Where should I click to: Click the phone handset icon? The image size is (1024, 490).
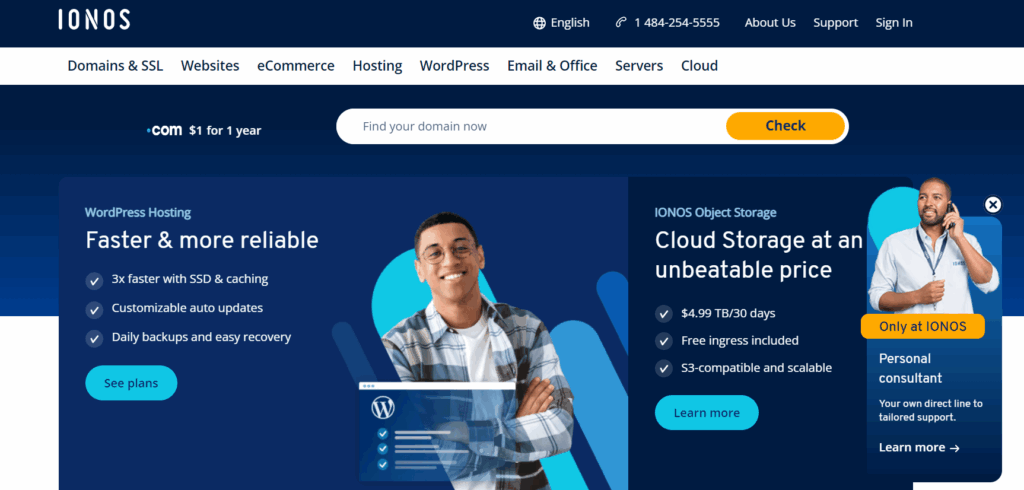pyautogui.click(x=621, y=23)
